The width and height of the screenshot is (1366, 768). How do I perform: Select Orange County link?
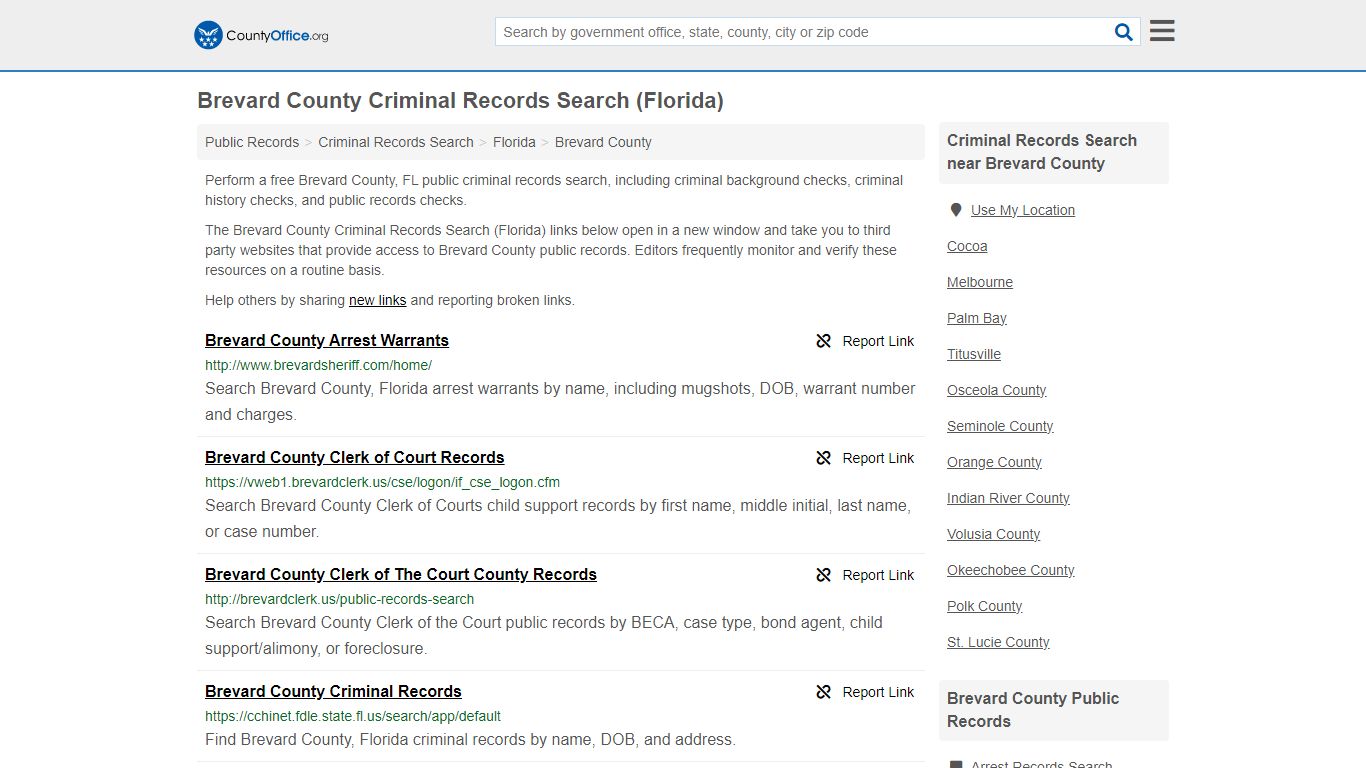994,462
